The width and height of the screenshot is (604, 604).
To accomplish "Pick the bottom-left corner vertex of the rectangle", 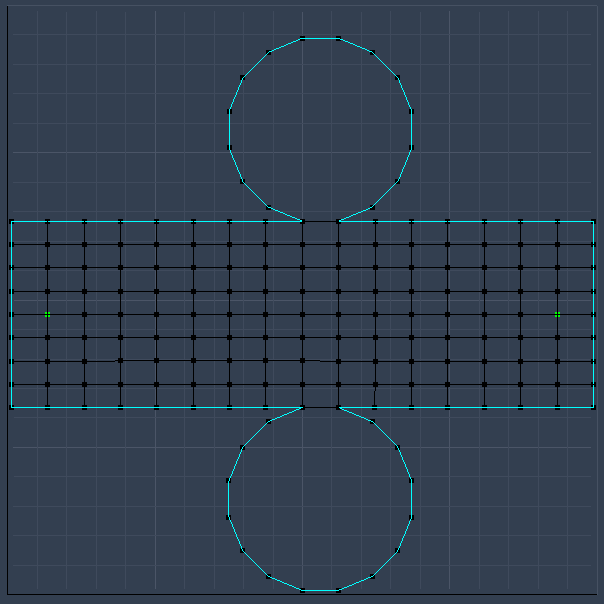I will [x=12, y=407].
